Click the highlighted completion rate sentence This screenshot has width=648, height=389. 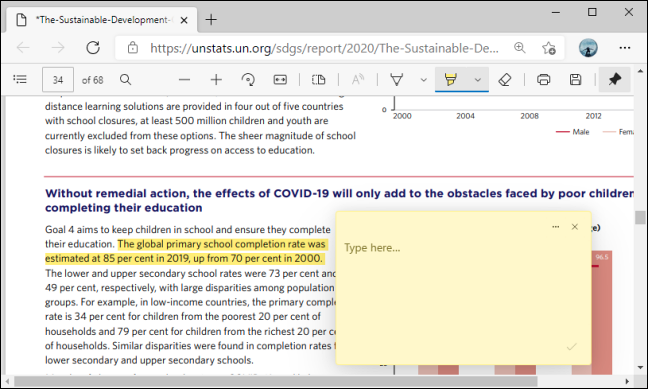tap(186, 251)
